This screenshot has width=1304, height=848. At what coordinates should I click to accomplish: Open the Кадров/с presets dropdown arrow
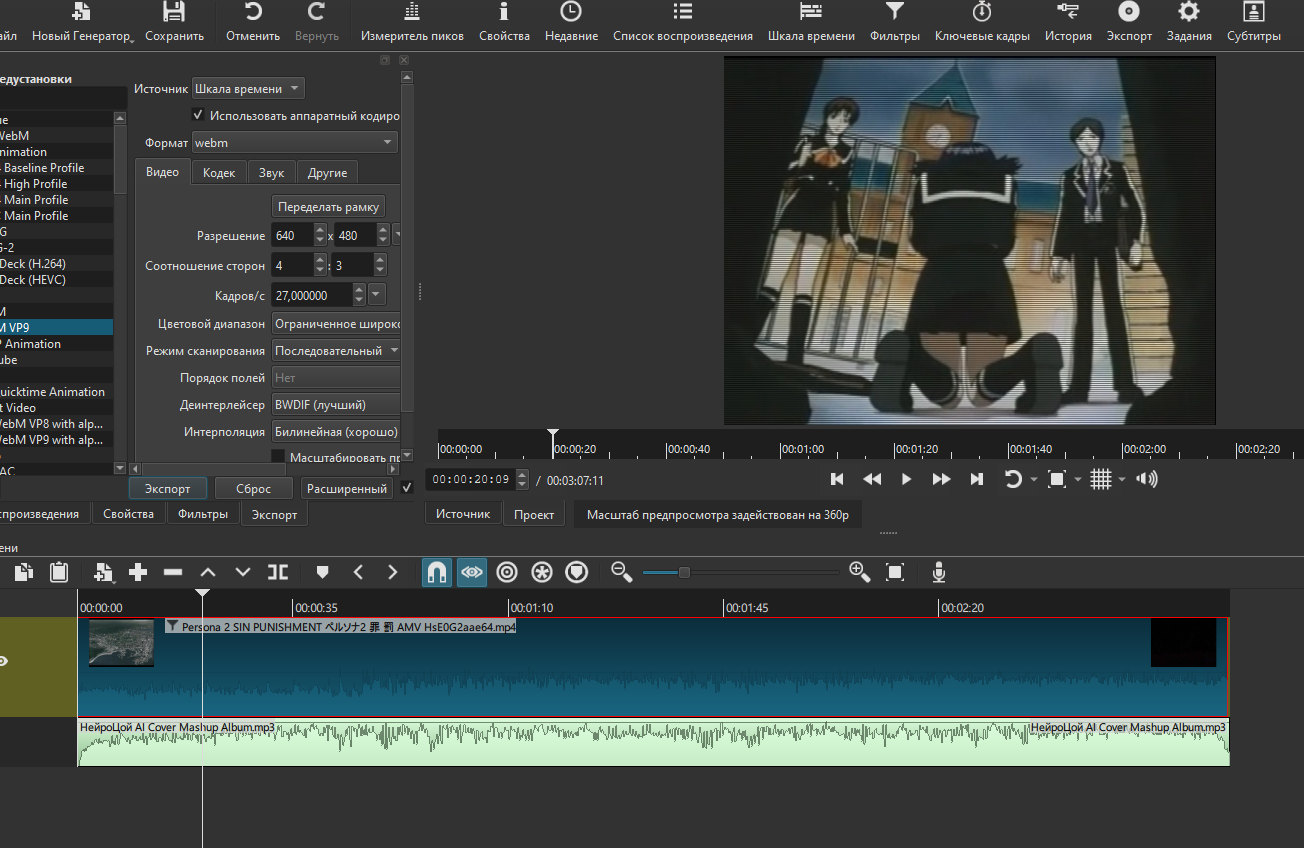(x=377, y=294)
